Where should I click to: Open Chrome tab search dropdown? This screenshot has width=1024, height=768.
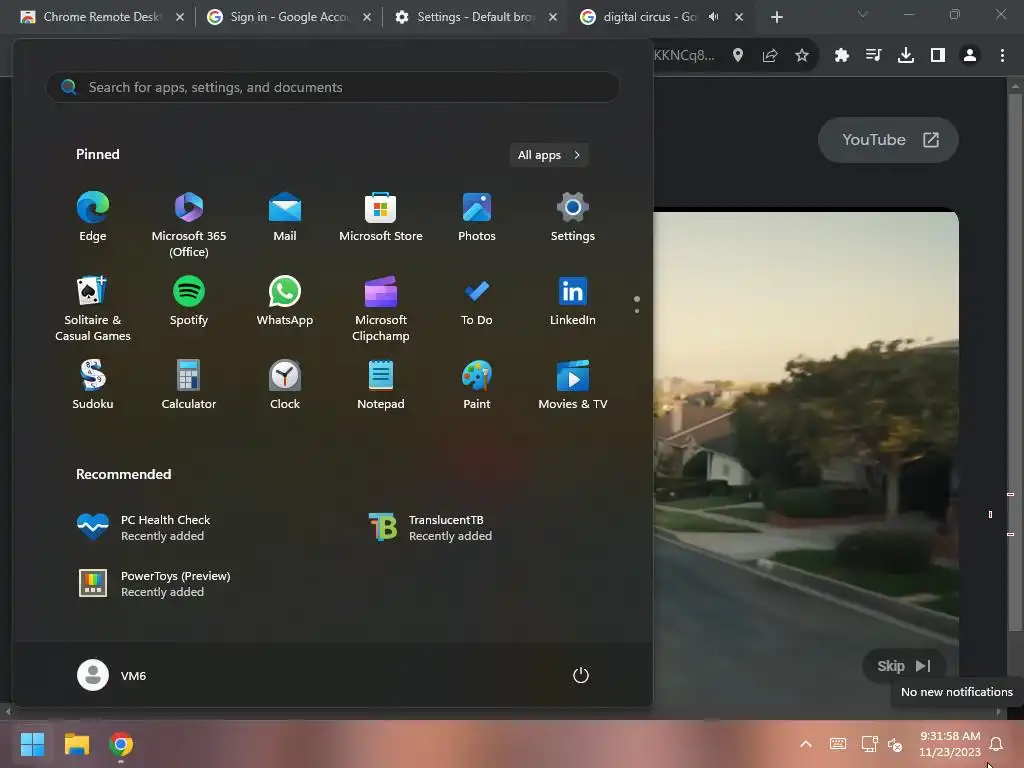[x=863, y=14]
